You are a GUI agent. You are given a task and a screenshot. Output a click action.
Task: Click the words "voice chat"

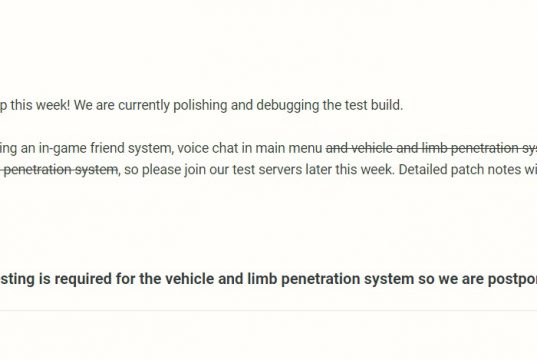click(208, 148)
